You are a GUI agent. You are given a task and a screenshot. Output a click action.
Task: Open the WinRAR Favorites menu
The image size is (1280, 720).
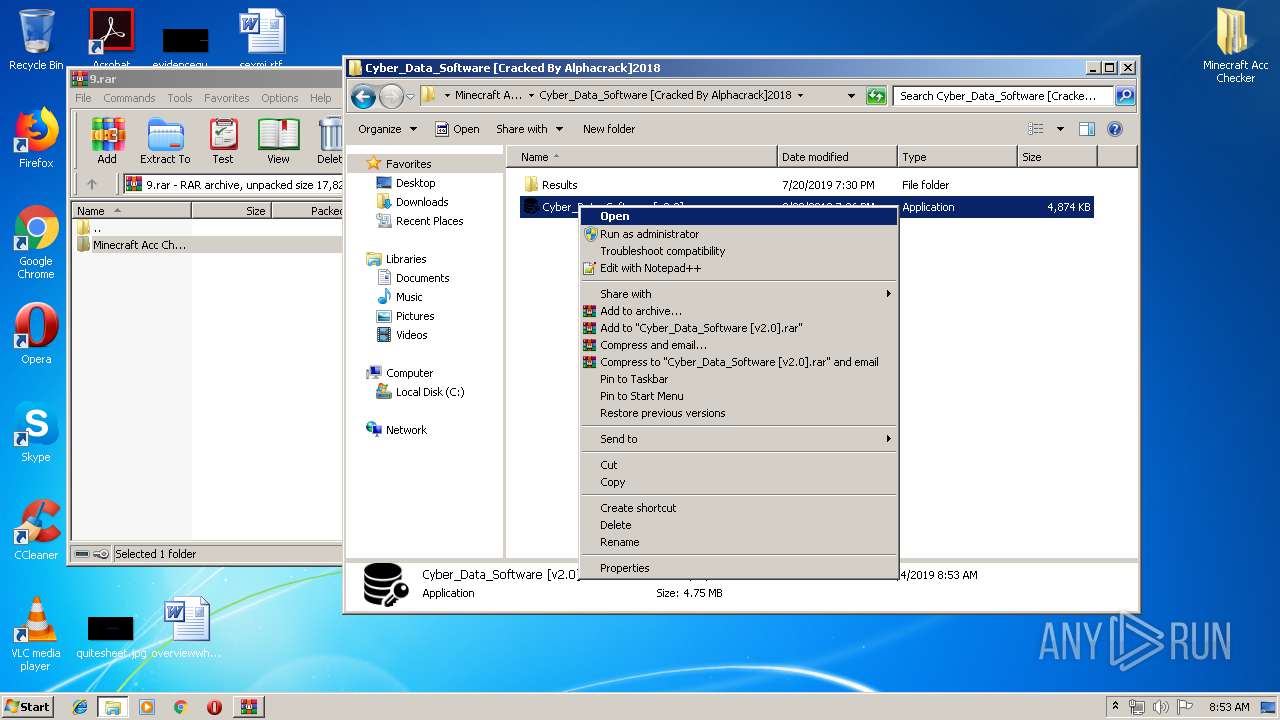(227, 98)
